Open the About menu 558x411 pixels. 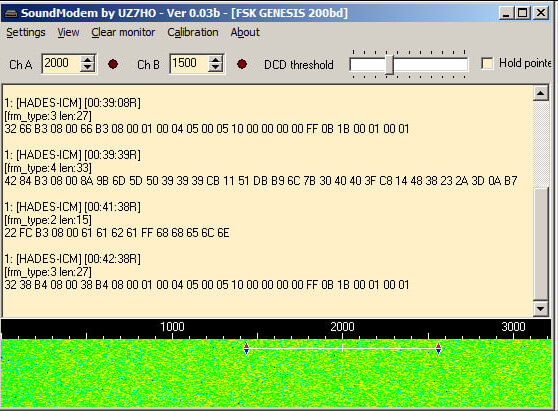click(x=245, y=32)
